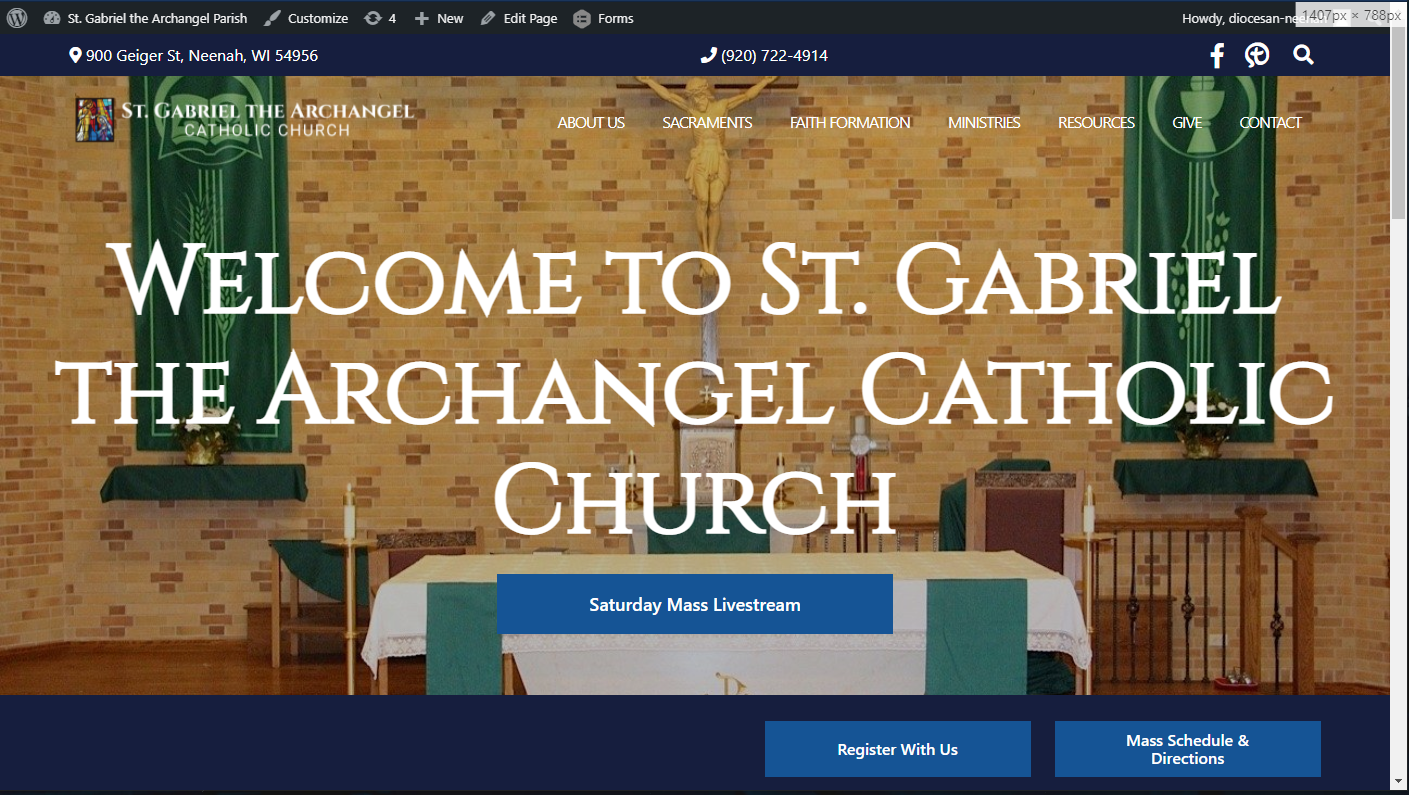The width and height of the screenshot is (1409, 795).
Task: Click the circular social icon beside Facebook
Action: pyautogui.click(x=1257, y=56)
